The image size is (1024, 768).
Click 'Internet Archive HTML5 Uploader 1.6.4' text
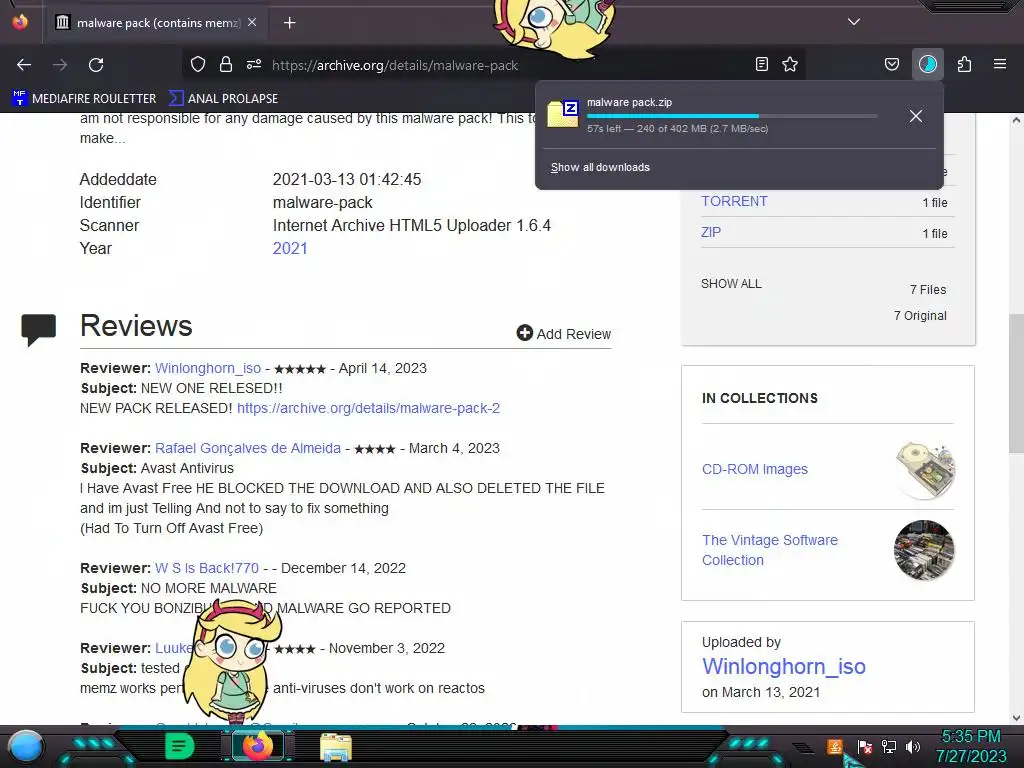pyautogui.click(x=411, y=225)
